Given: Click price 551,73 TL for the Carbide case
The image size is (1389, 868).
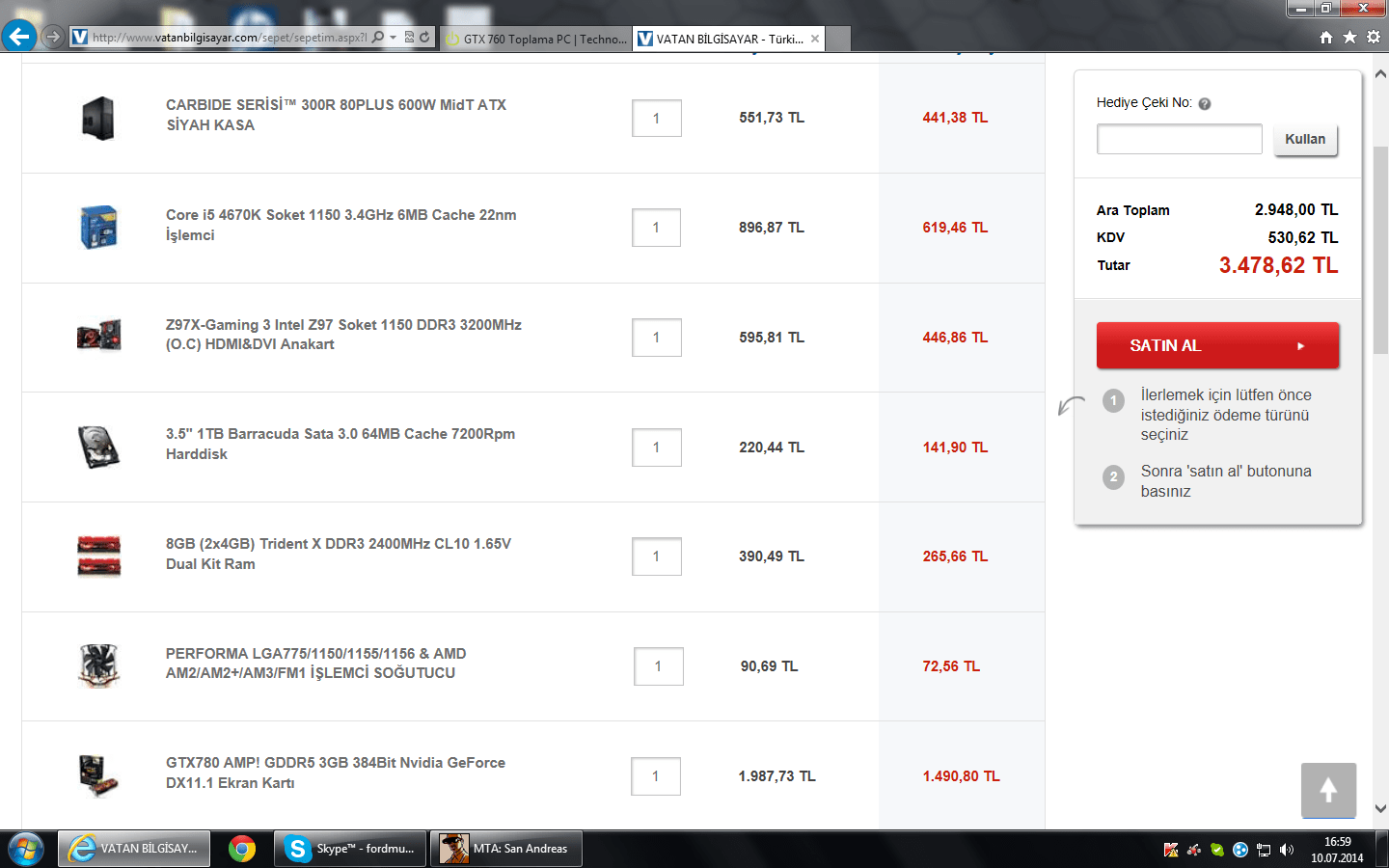Looking at the screenshot, I should (x=772, y=118).
